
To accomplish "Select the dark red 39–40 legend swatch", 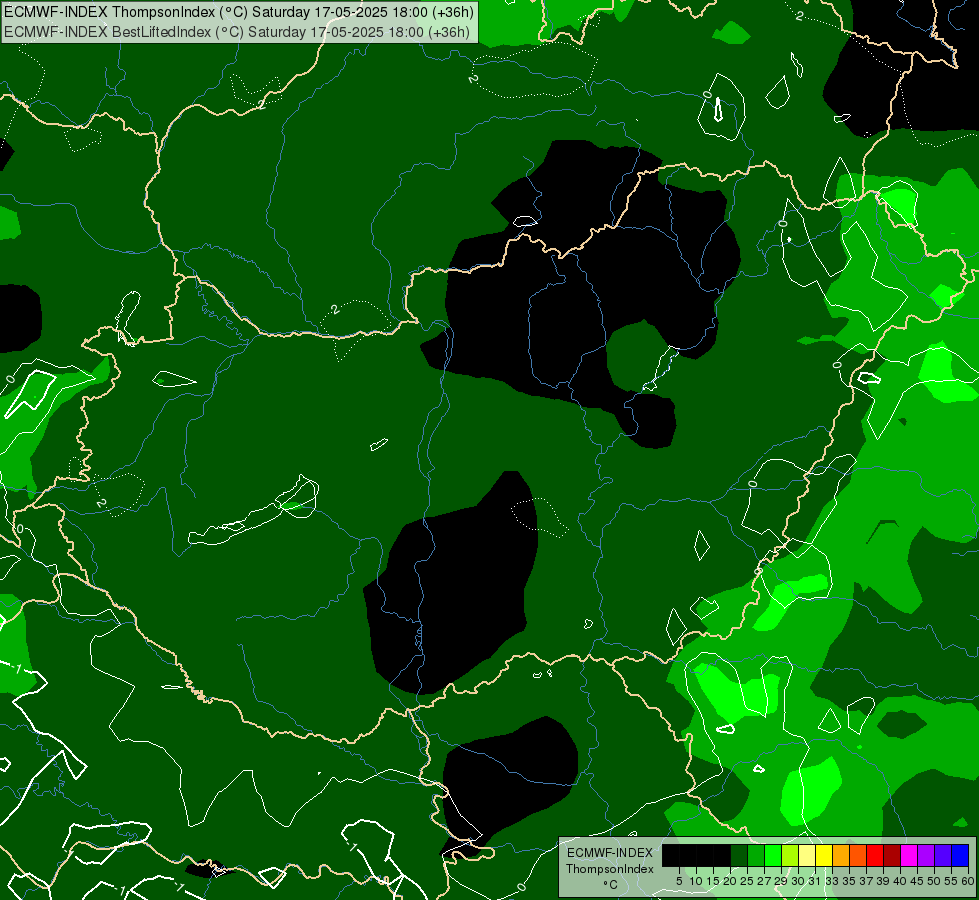I will tap(892, 855).
